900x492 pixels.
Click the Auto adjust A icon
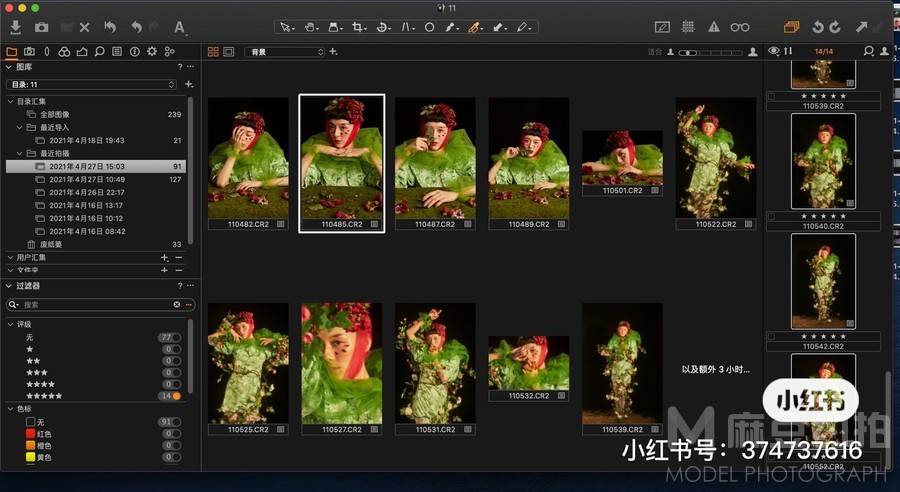tap(179, 27)
